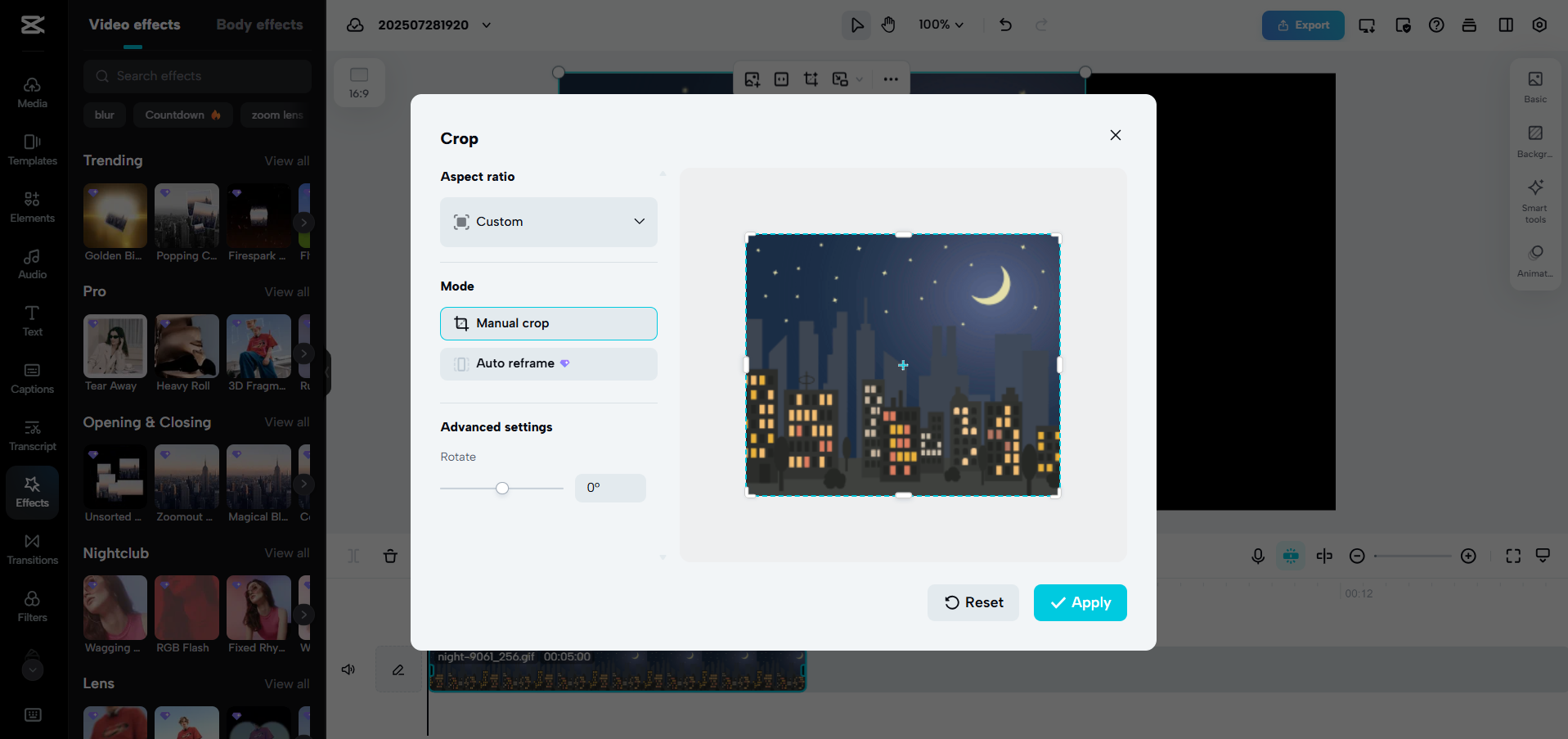Open the Media panel

tap(32, 90)
